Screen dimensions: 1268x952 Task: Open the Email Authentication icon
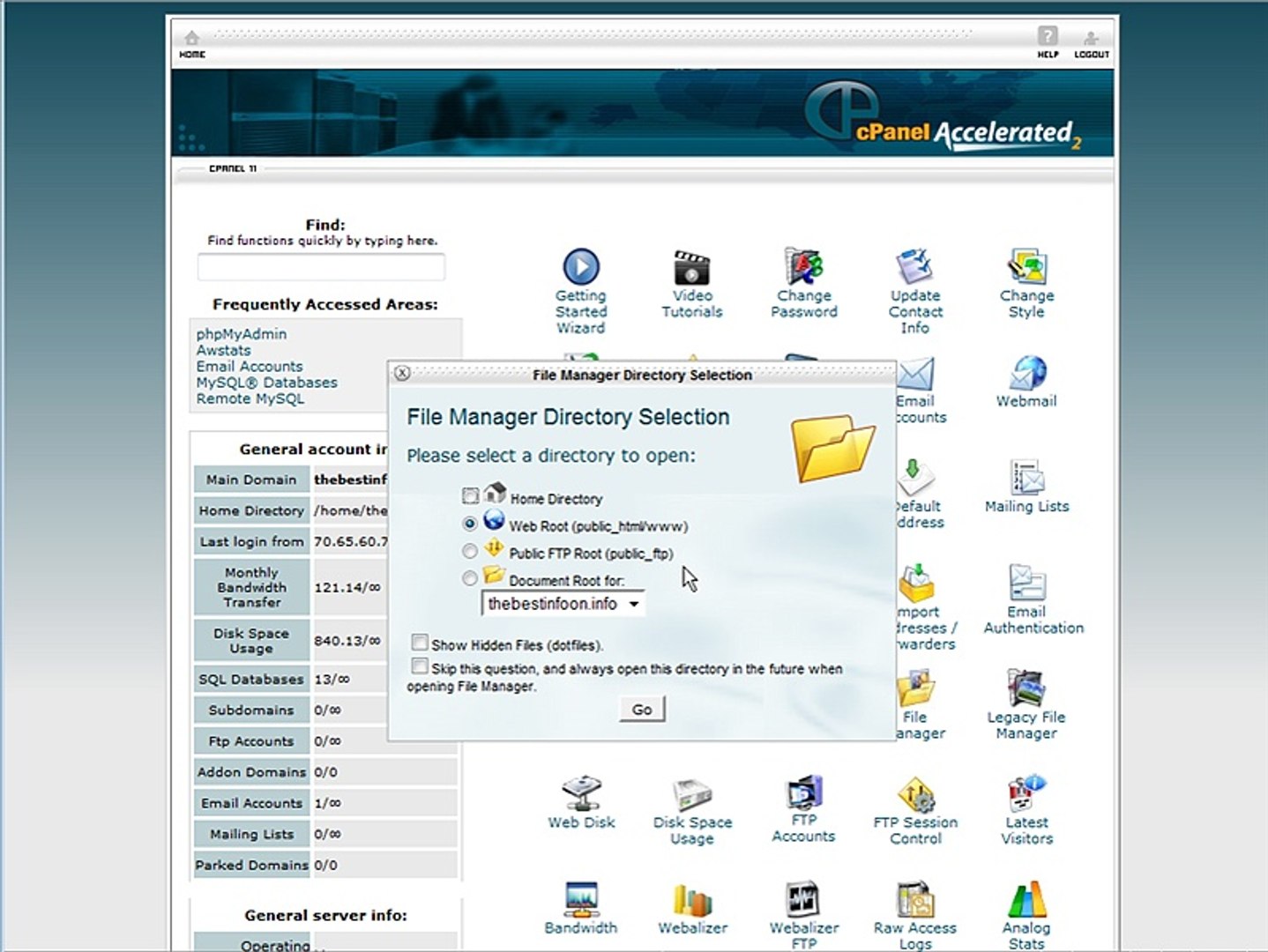[x=1026, y=583]
